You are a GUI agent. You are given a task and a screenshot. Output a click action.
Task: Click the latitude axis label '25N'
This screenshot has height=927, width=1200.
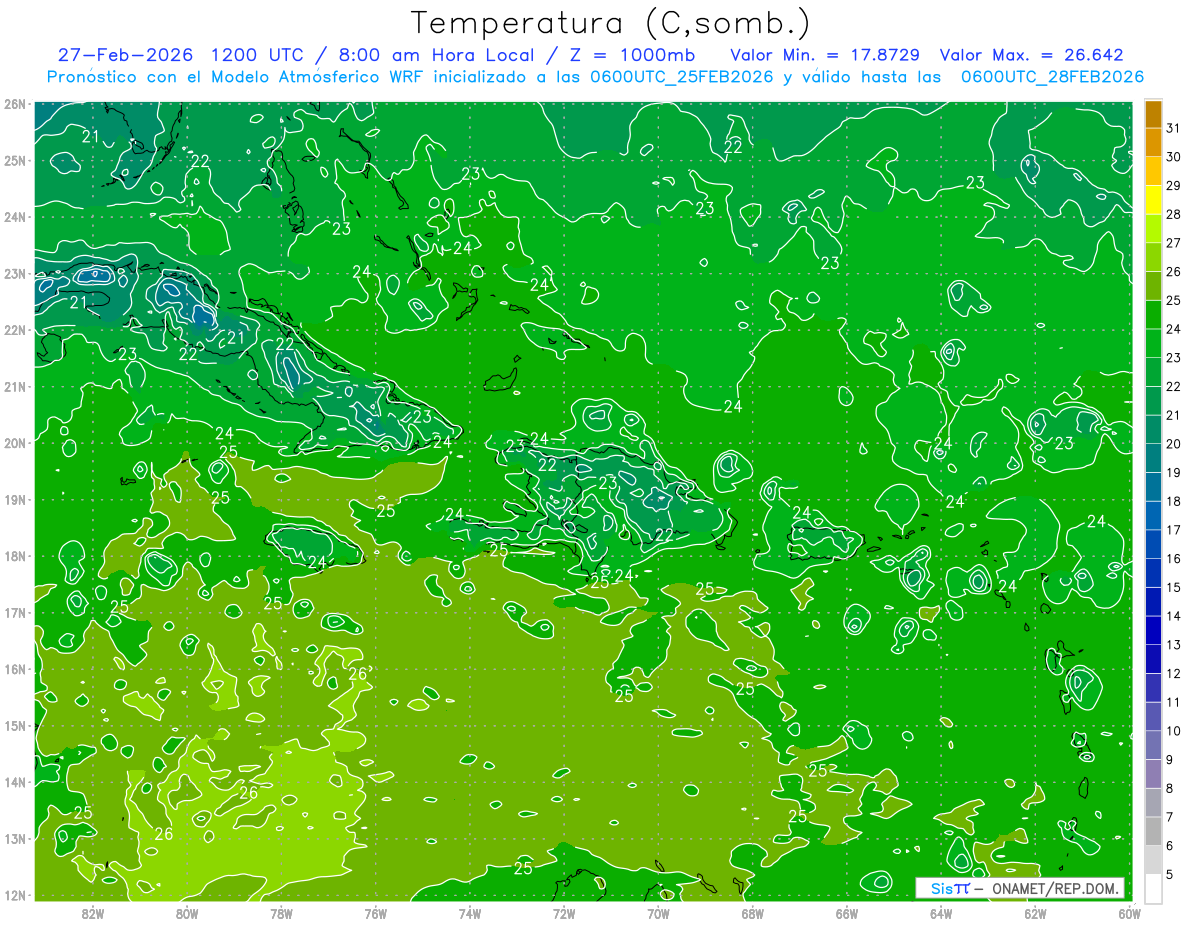(x=14, y=160)
